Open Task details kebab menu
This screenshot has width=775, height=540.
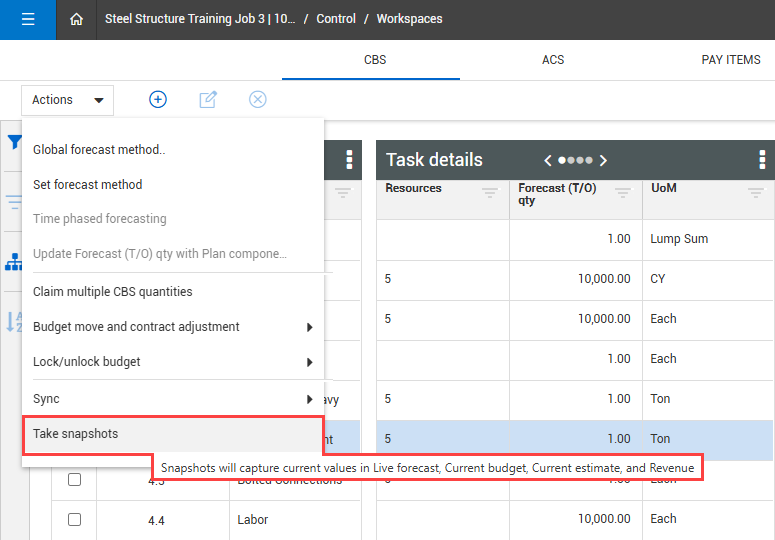(x=762, y=160)
